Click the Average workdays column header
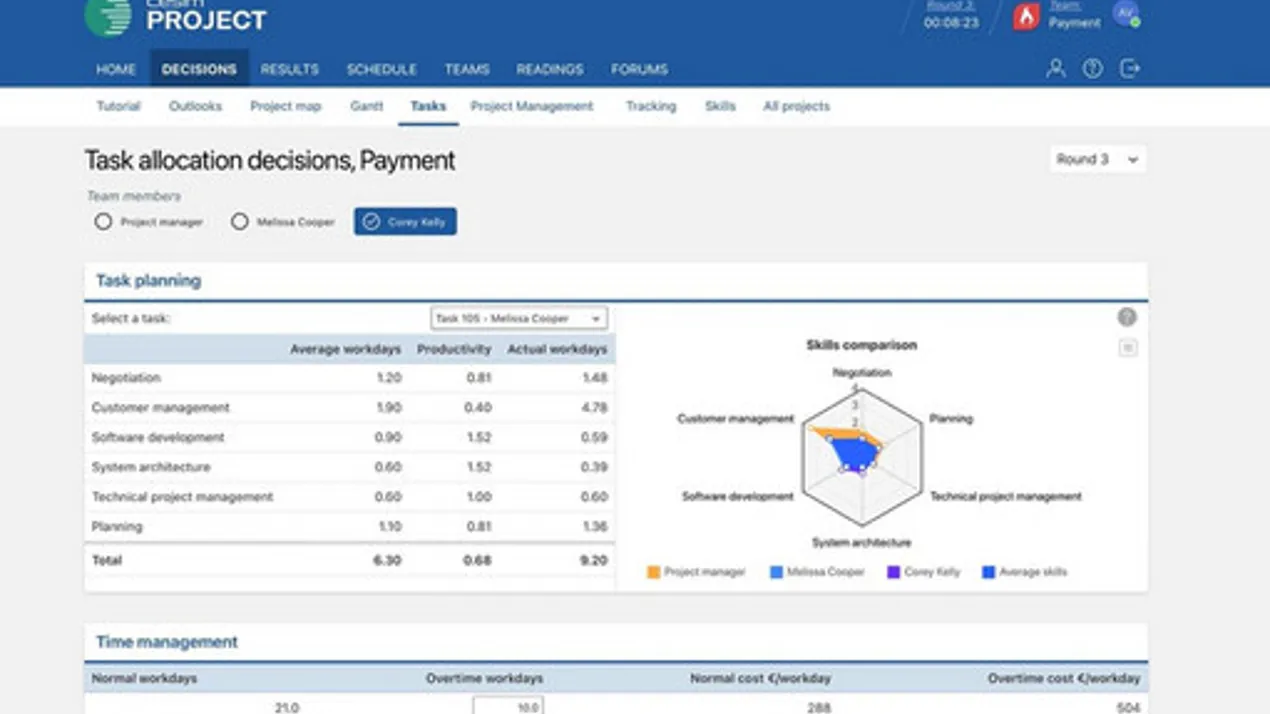 (345, 349)
